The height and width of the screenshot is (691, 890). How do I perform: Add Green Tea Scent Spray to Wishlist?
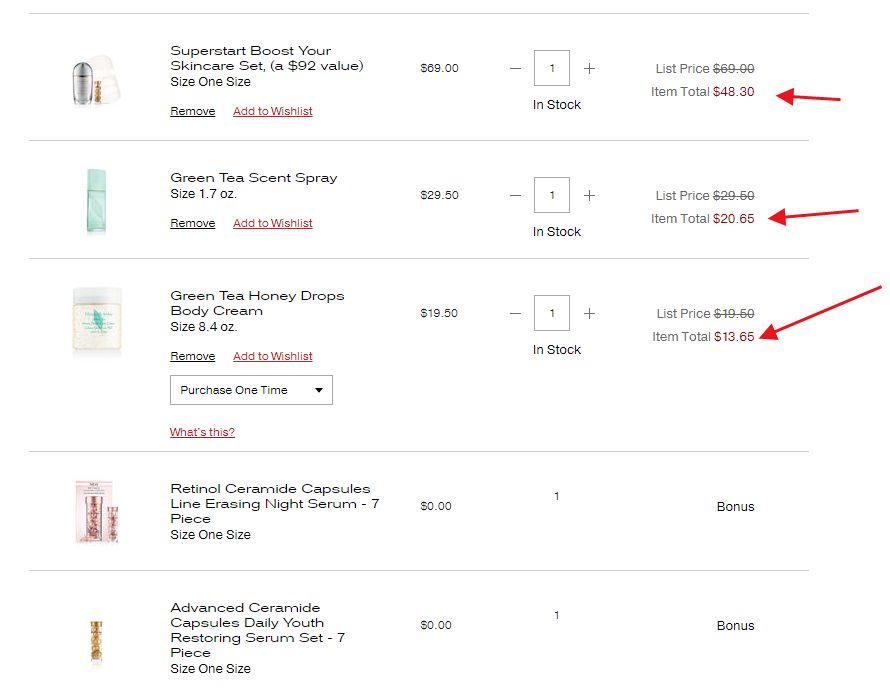tap(272, 223)
